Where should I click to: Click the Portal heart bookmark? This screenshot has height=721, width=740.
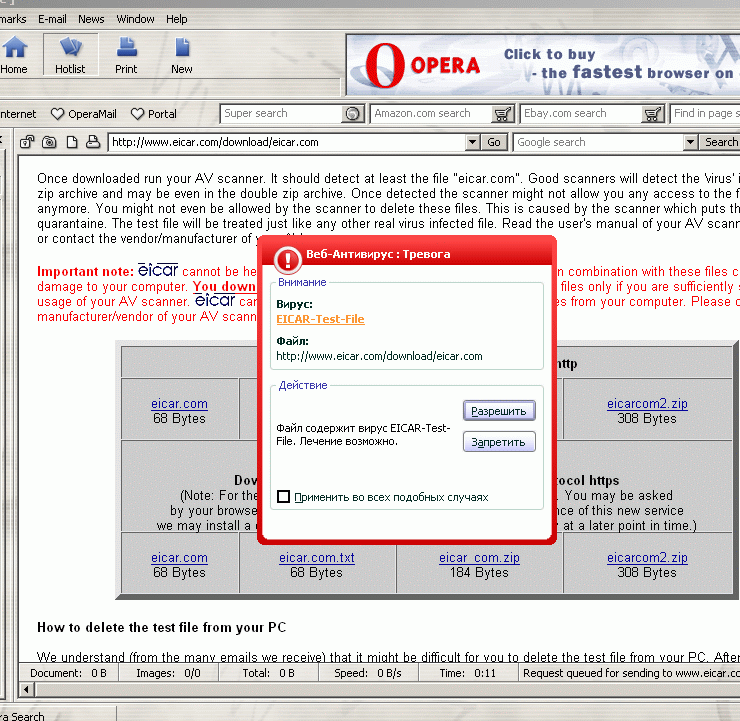pos(154,114)
